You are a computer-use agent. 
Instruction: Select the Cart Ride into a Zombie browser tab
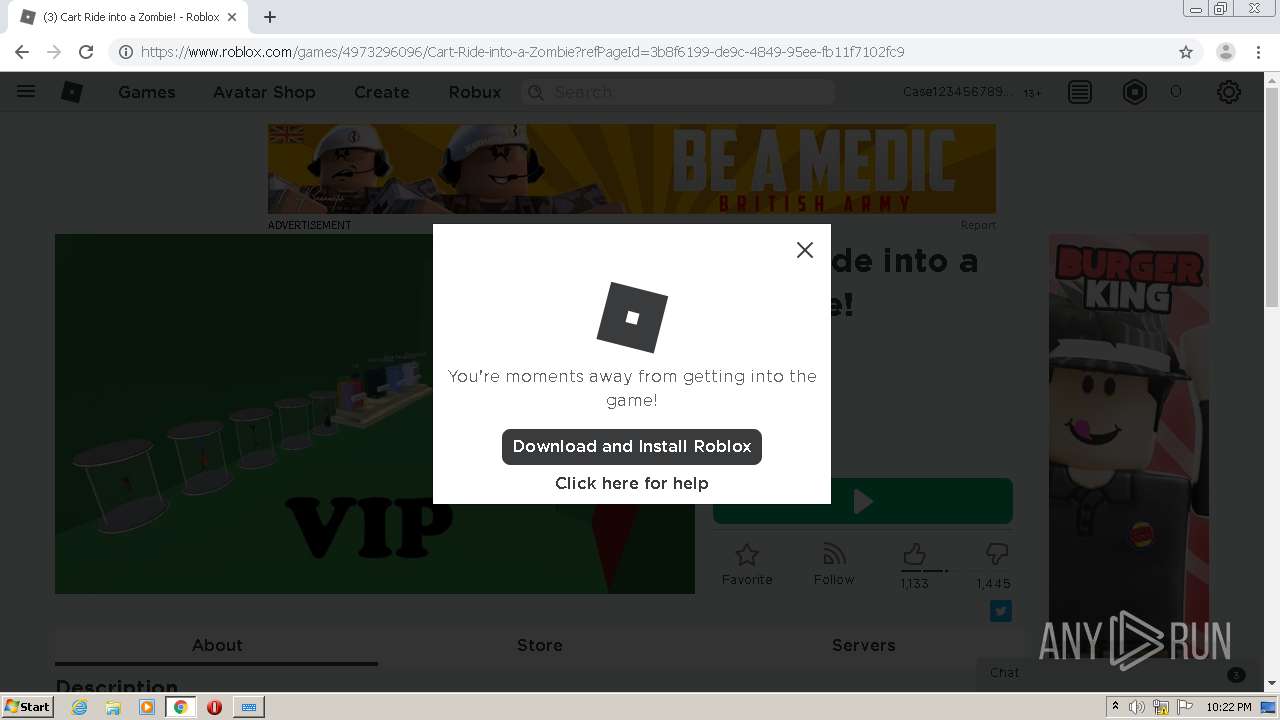point(128,17)
